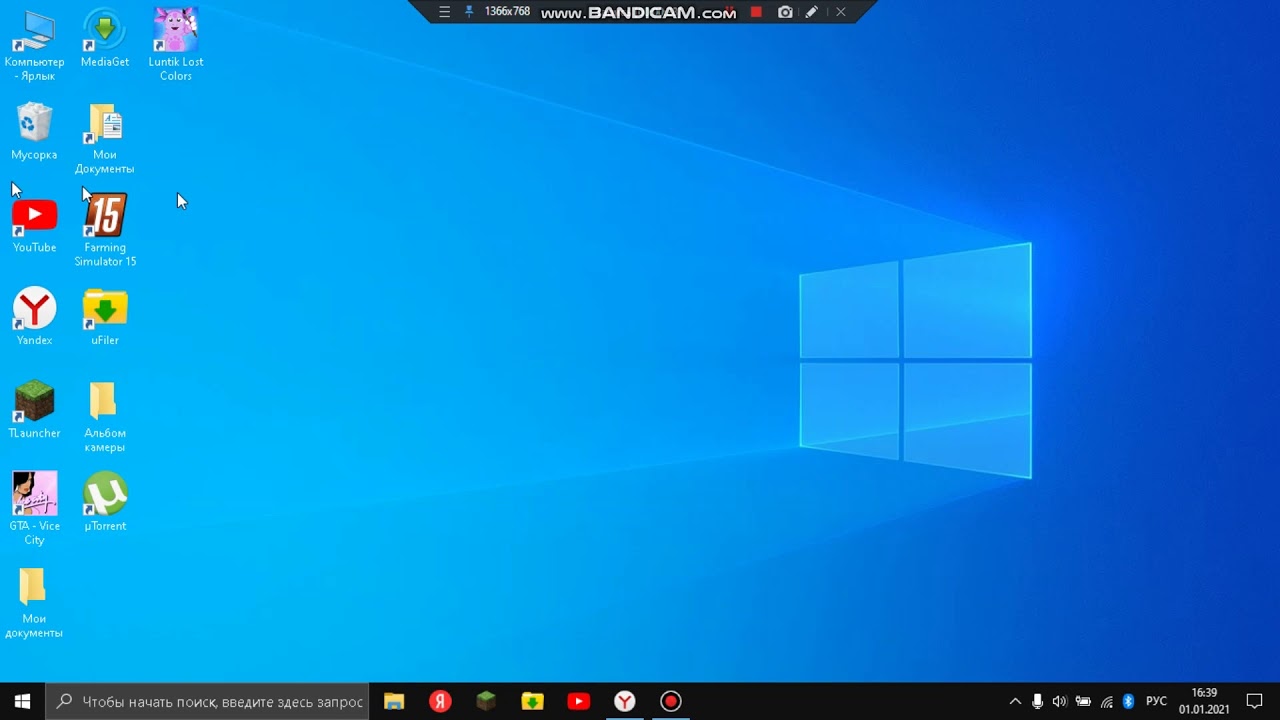This screenshot has width=1280, height=720.
Task: Open the notification Action Center
Action: point(1254,701)
